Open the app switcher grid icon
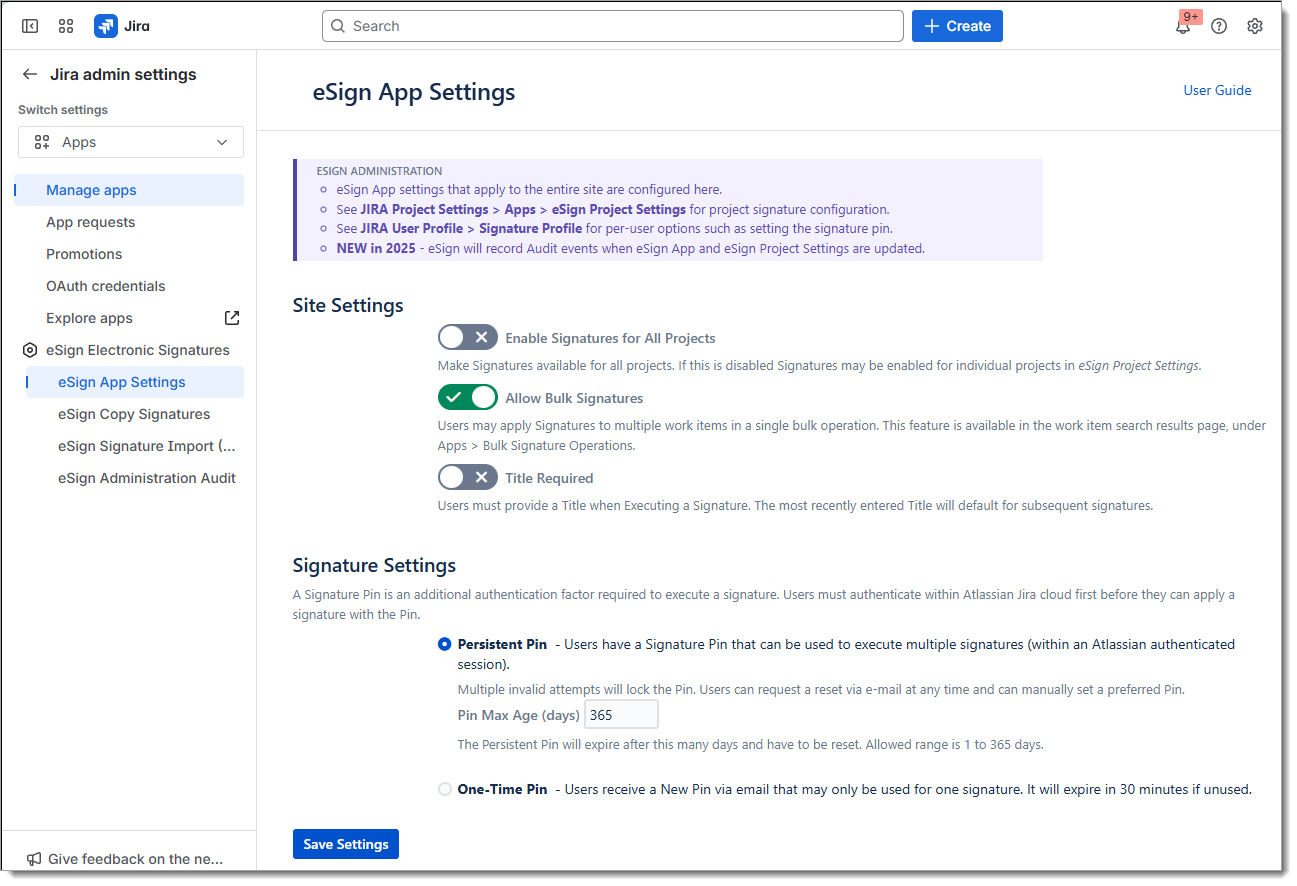1297x886 pixels. point(66,26)
